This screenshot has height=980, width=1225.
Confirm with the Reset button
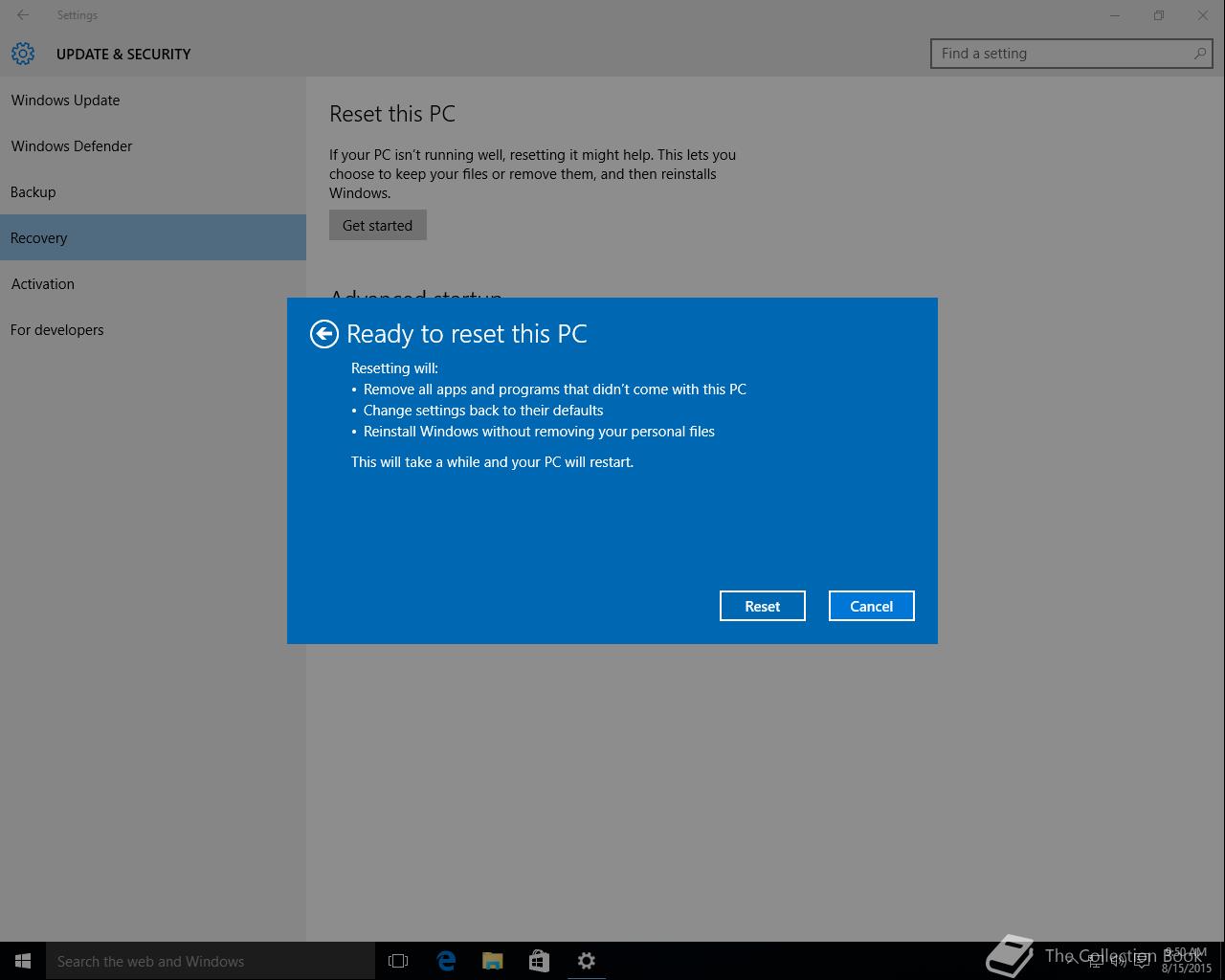pyautogui.click(x=763, y=606)
